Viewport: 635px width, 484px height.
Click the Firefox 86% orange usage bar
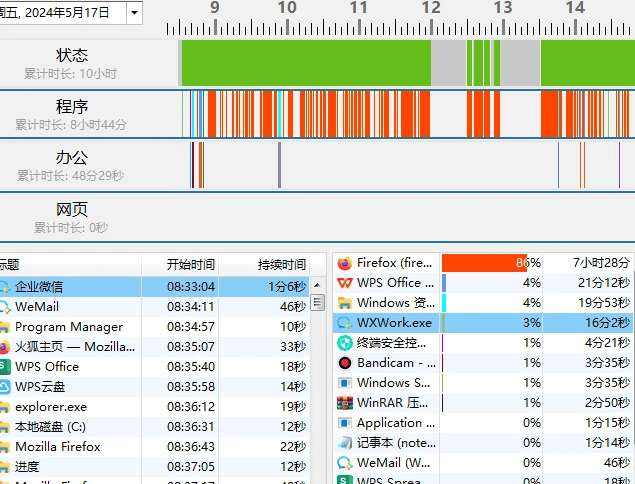[484, 263]
